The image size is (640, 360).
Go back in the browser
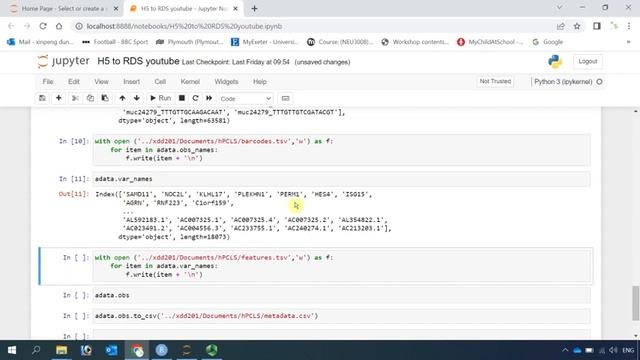pyautogui.click(x=11, y=26)
